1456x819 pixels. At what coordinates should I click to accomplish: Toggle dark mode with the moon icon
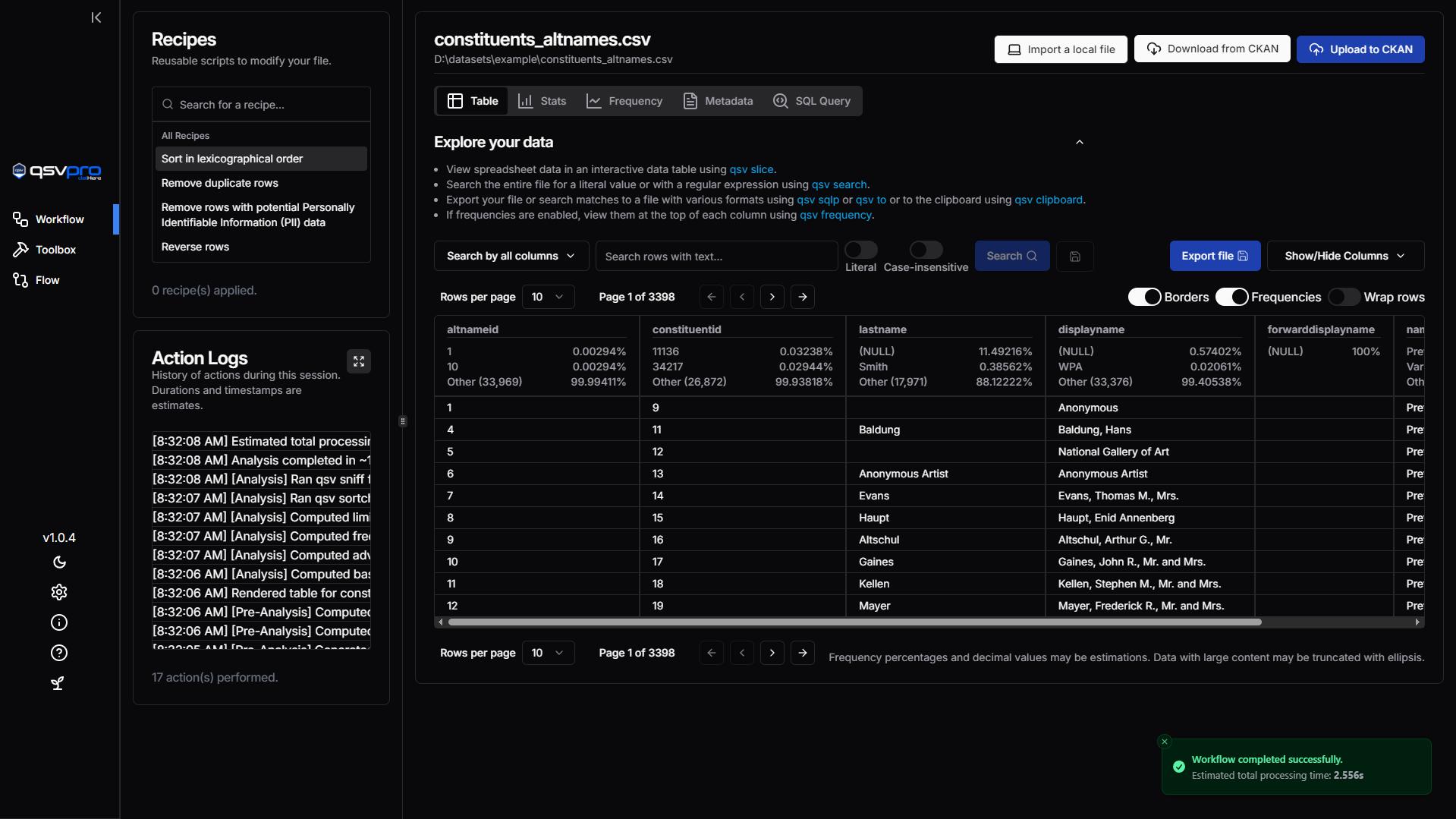[59, 562]
